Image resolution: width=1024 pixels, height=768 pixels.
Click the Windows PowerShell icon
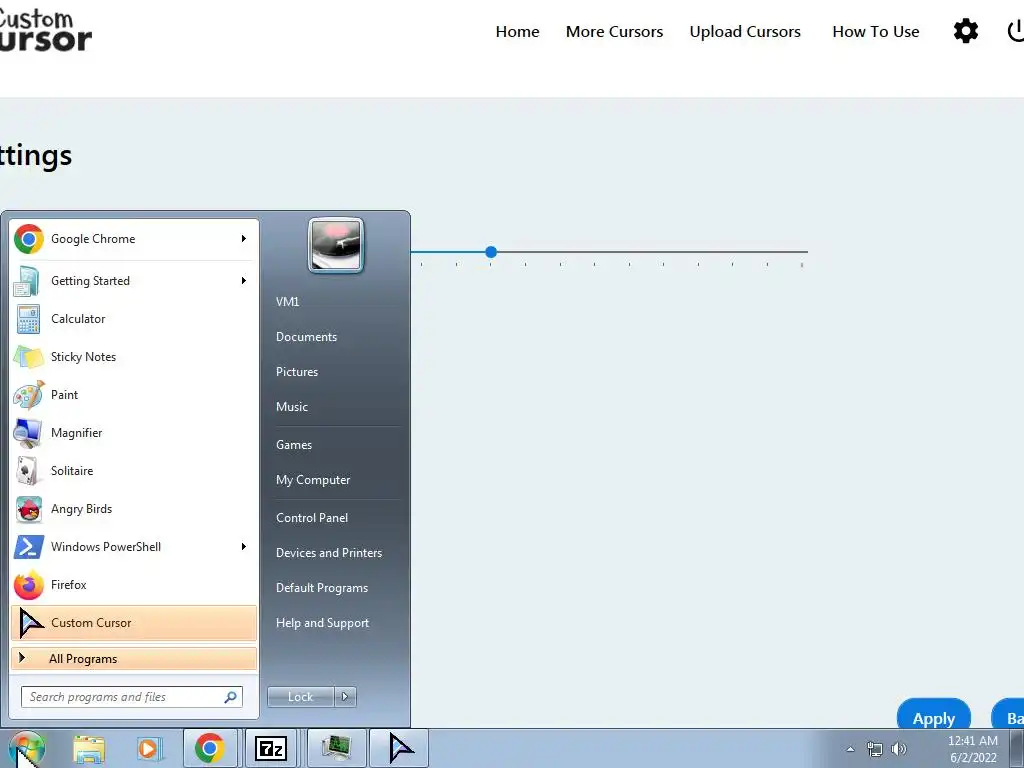[29, 547]
